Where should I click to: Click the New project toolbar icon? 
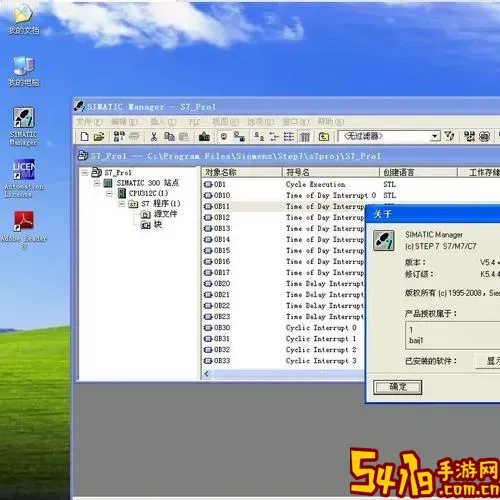click(85, 136)
